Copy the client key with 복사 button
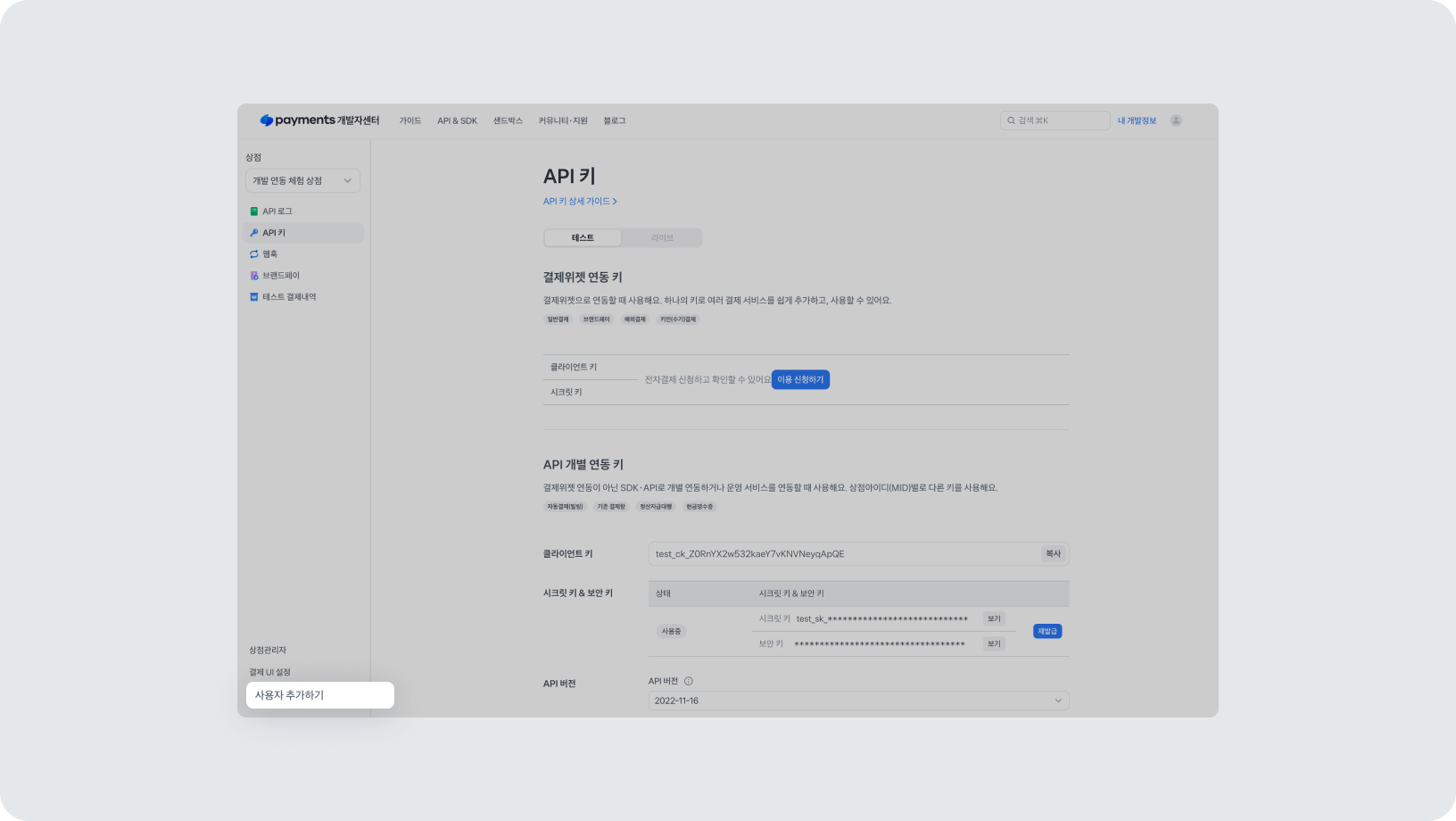 pyautogui.click(x=1053, y=554)
